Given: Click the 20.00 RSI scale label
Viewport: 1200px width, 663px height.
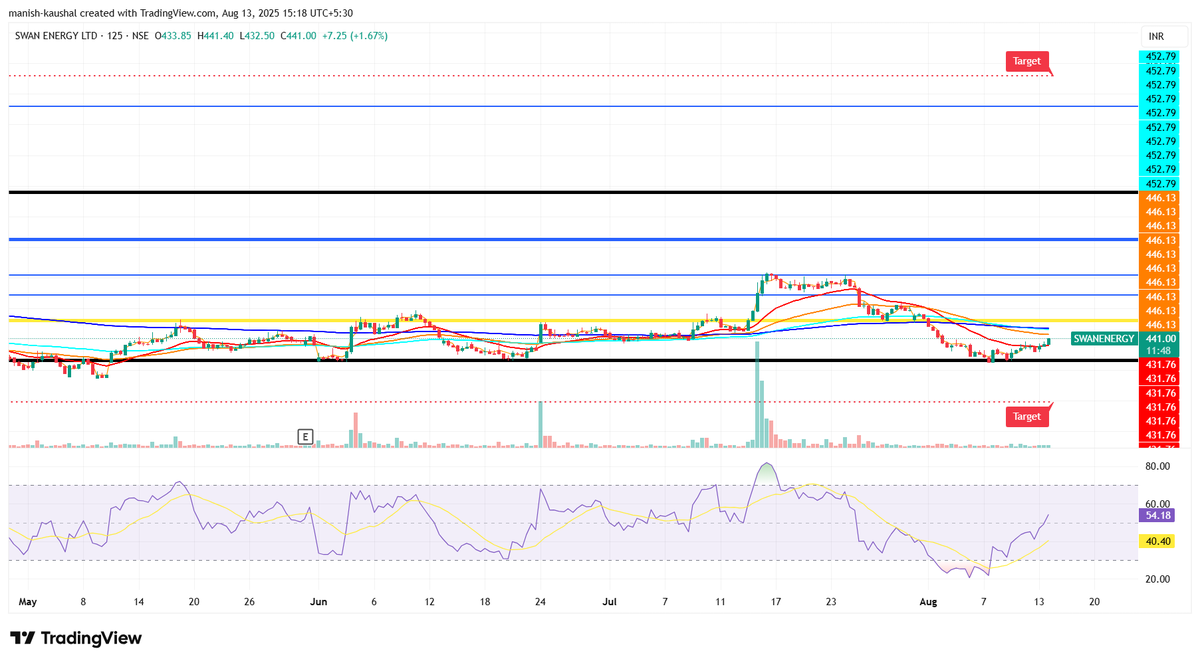Looking at the screenshot, I should pos(1158,580).
